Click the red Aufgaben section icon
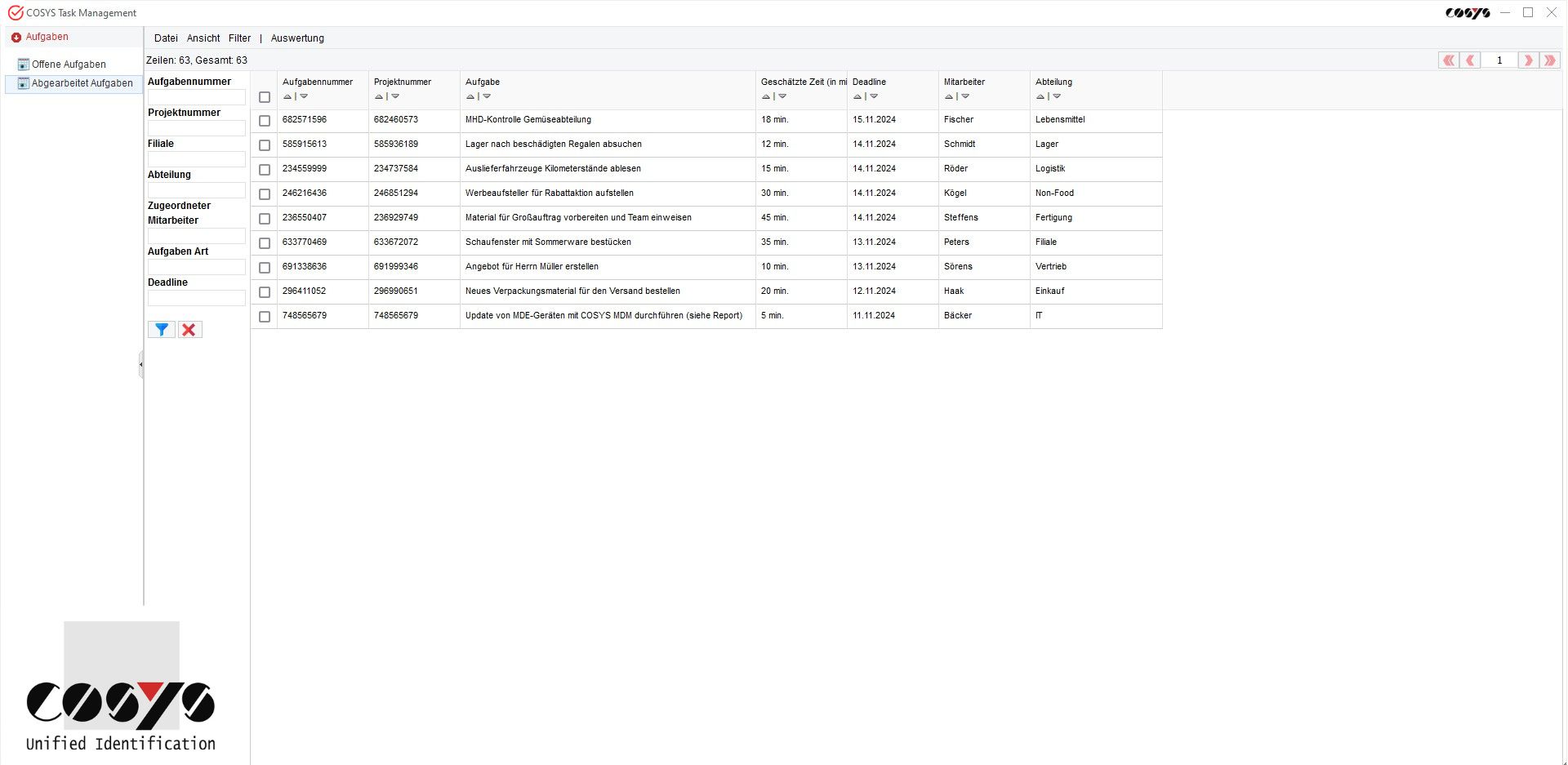Viewport: 1568px width, 765px height. 16,38
